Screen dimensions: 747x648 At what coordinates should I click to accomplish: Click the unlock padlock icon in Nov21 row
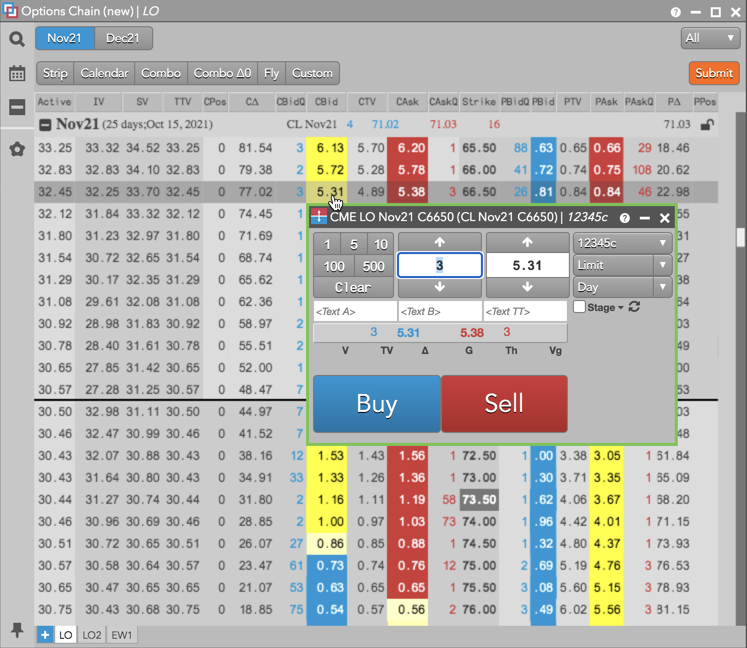[707, 125]
